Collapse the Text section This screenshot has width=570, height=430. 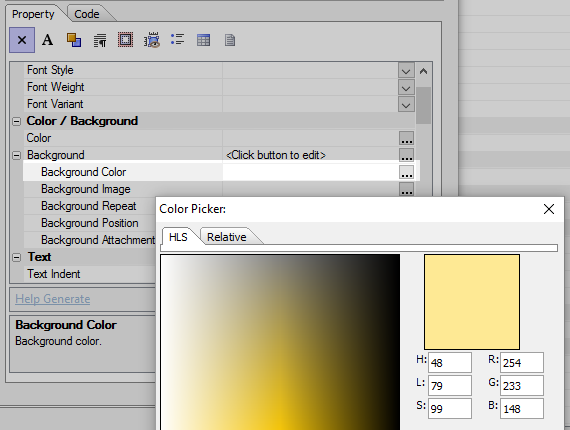point(17,257)
